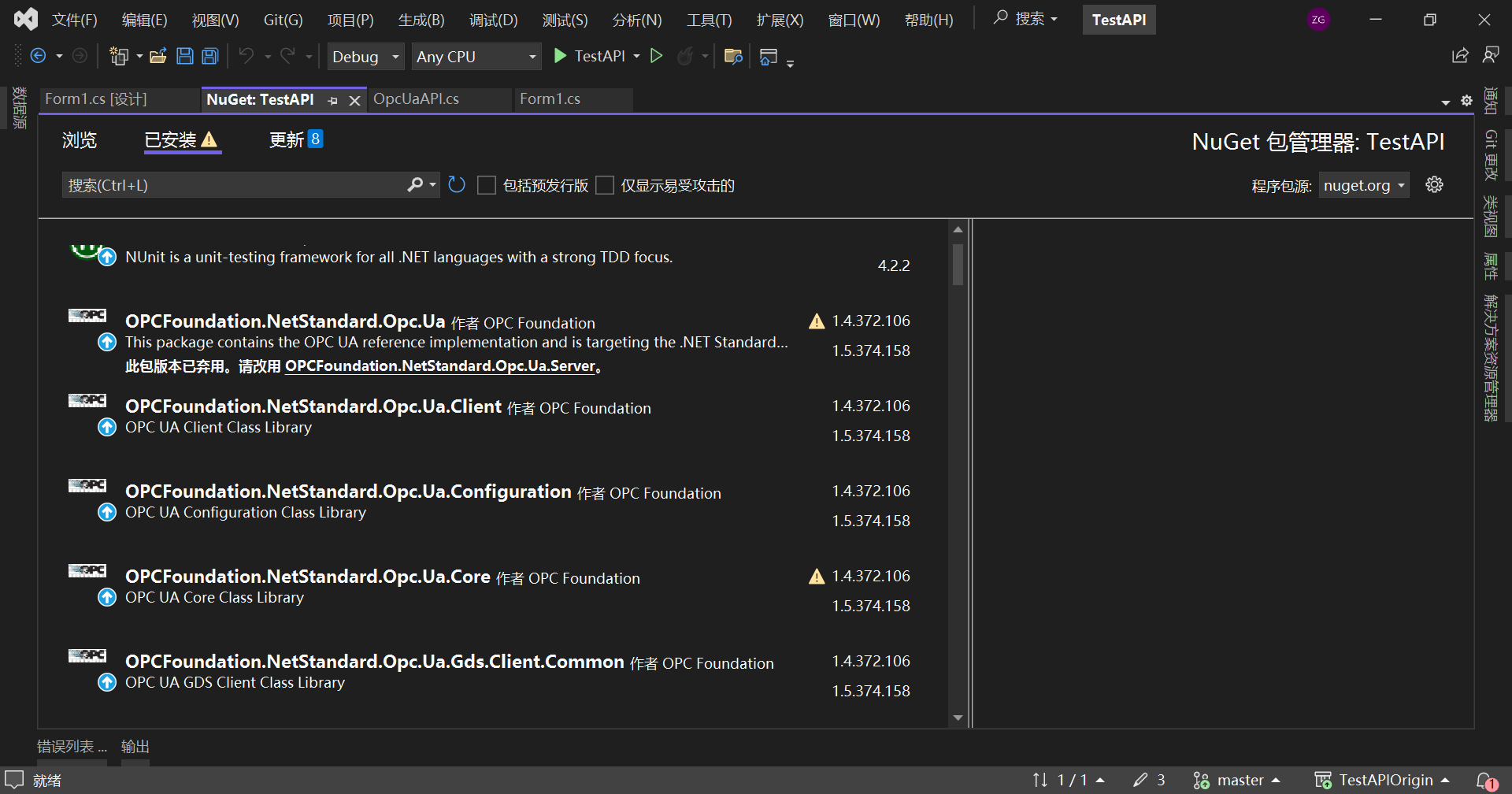Click the Navigate Backward arrow icon
Viewport: 1512px width, 794px height.
click(38, 56)
